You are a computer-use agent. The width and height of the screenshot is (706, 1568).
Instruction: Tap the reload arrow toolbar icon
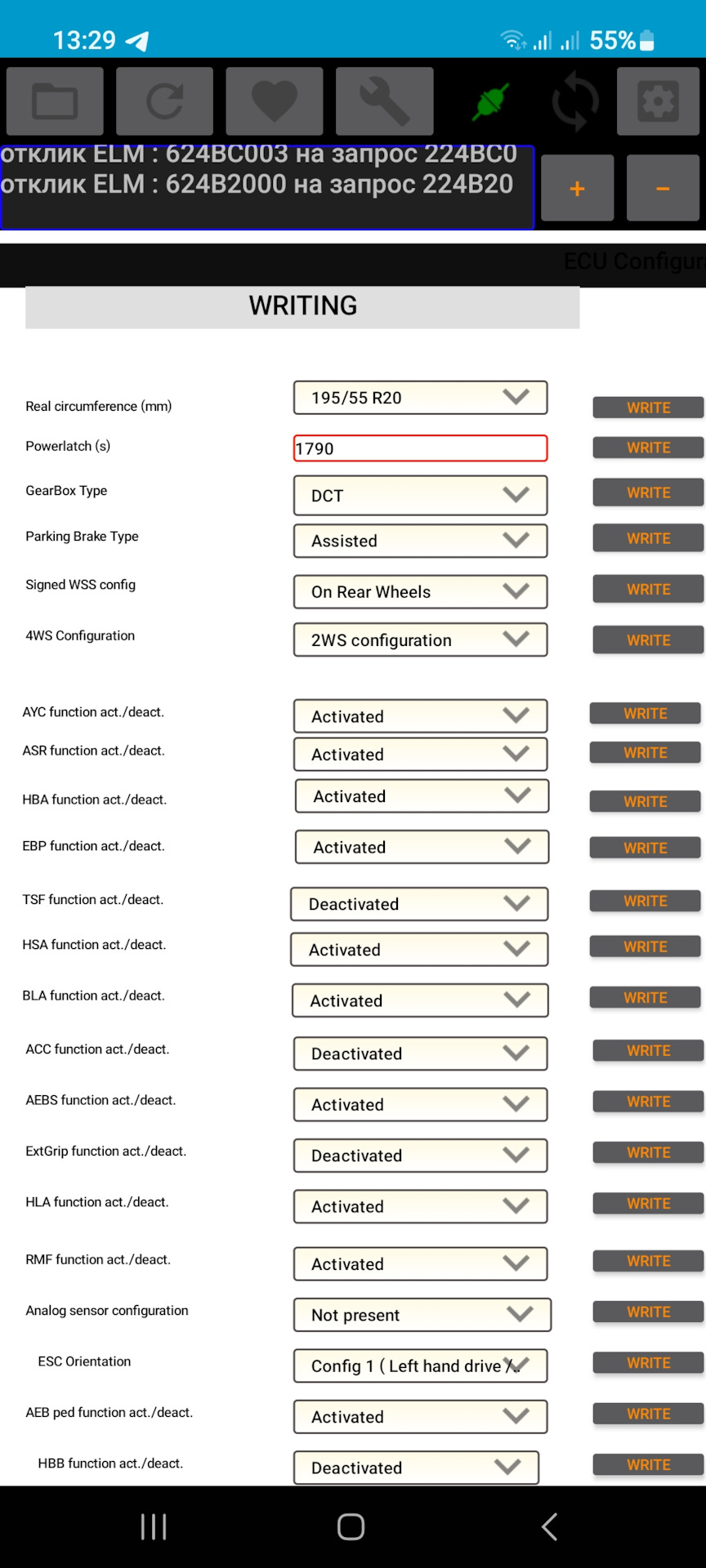click(x=164, y=101)
